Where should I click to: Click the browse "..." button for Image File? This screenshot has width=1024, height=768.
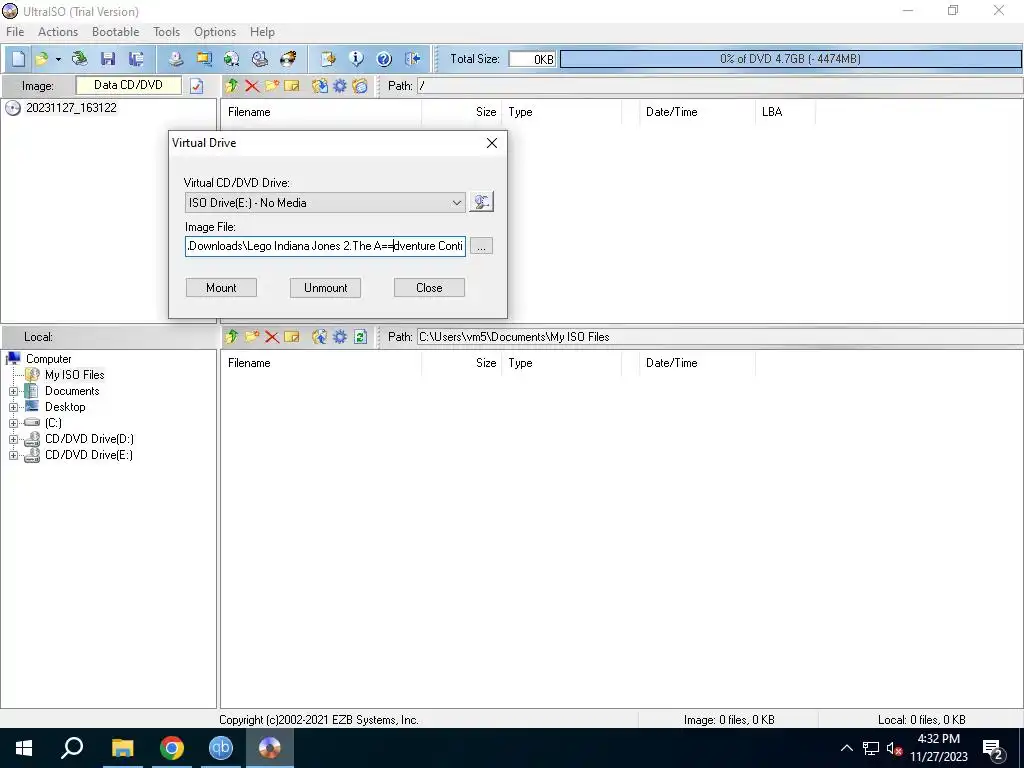[x=481, y=246]
